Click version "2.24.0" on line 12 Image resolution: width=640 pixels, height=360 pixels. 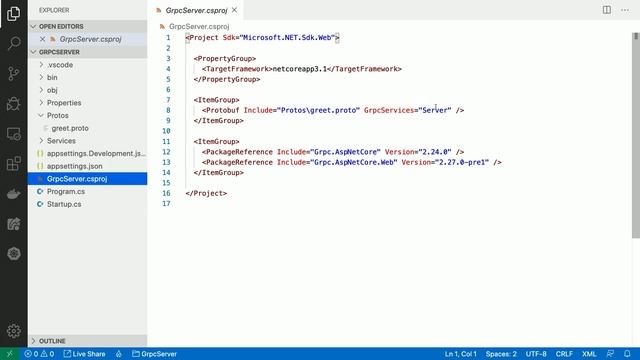[435, 152]
